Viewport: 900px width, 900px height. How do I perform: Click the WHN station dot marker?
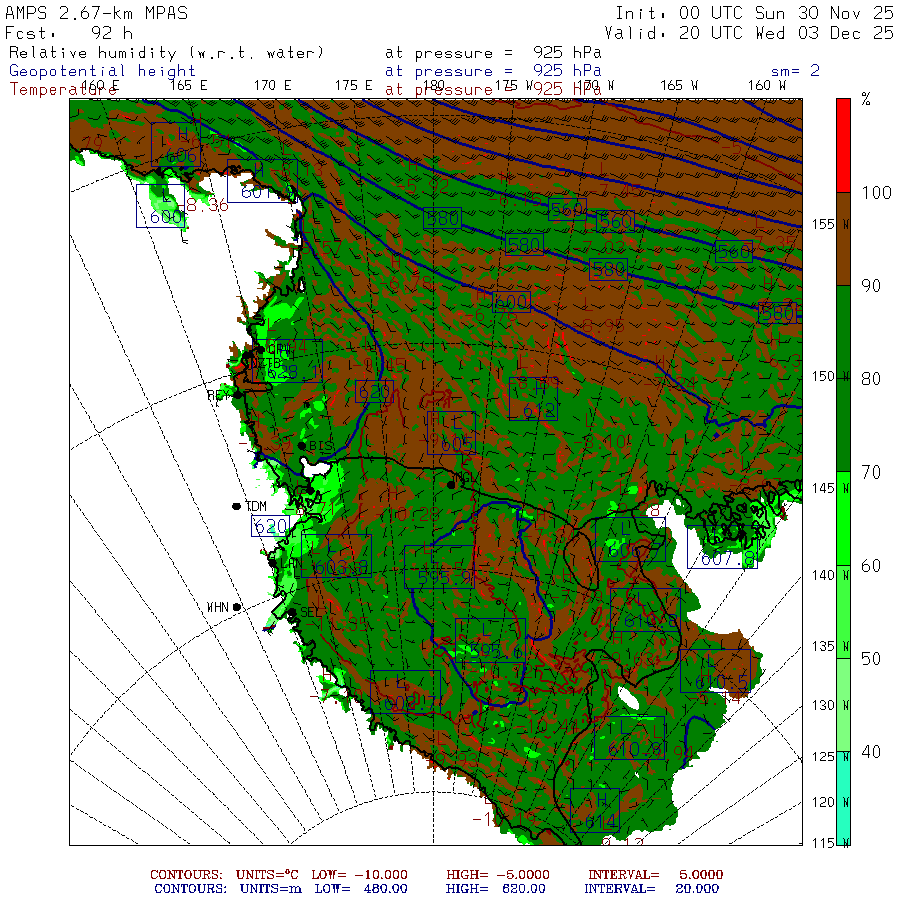pos(237,606)
